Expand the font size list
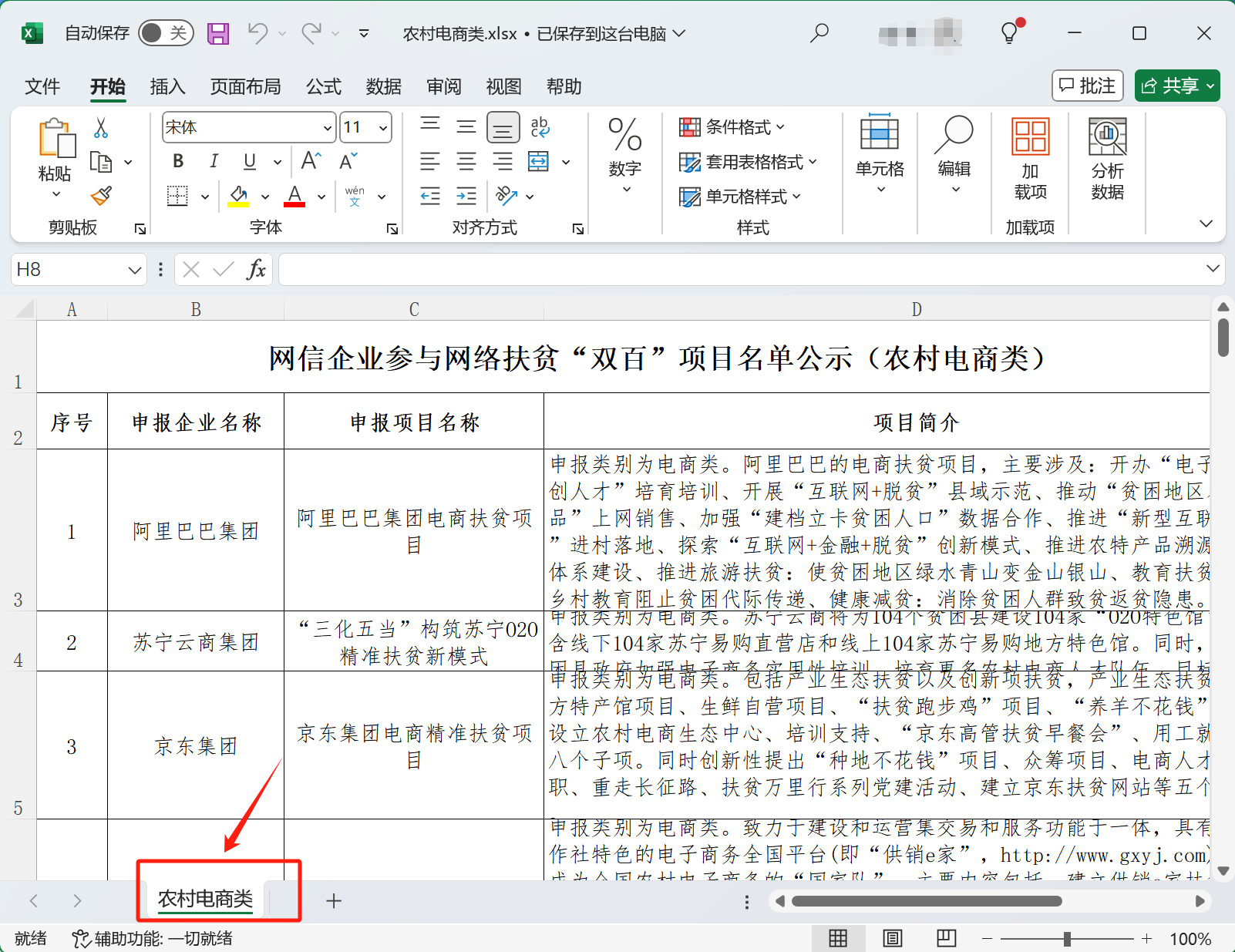 (383, 127)
